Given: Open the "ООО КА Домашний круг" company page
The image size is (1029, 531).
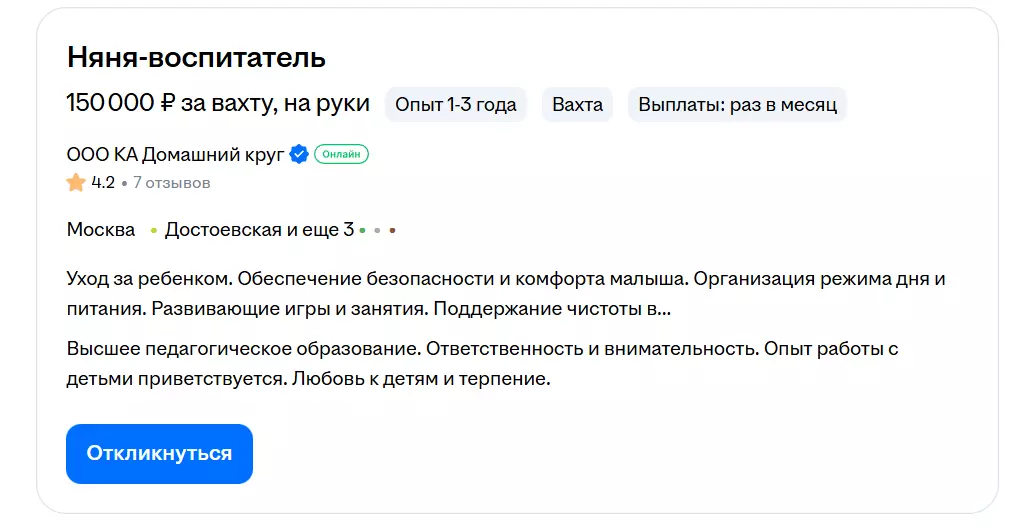Looking at the screenshot, I should (175, 155).
